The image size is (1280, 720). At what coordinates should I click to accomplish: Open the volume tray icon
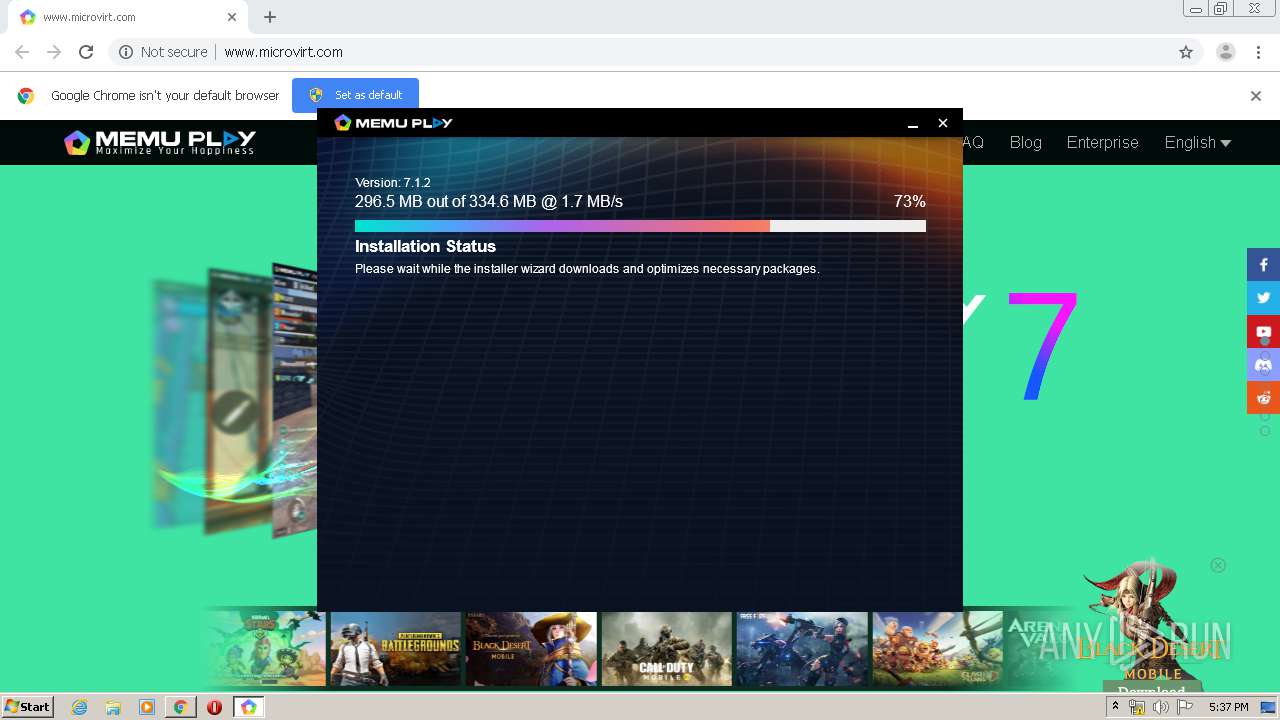(1161, 707)
